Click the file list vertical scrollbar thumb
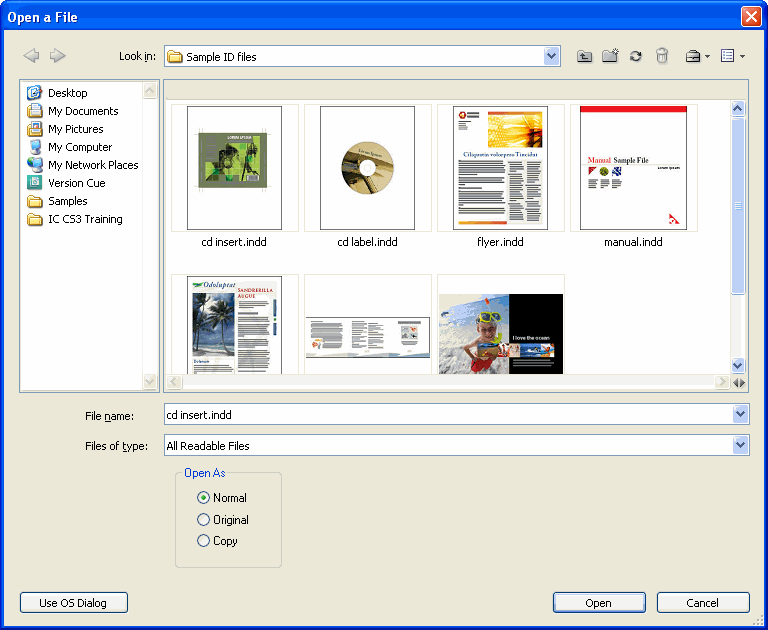 pos(738,206)
